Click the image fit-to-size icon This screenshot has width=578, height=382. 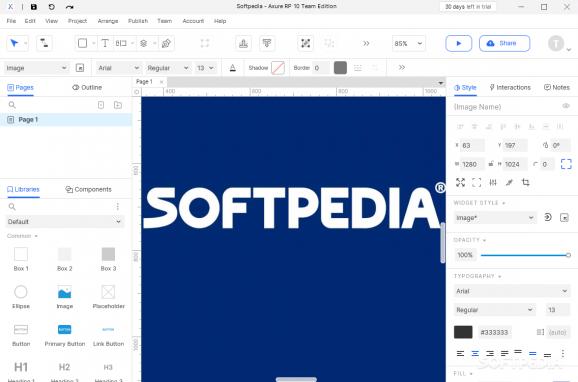[566, 164]
